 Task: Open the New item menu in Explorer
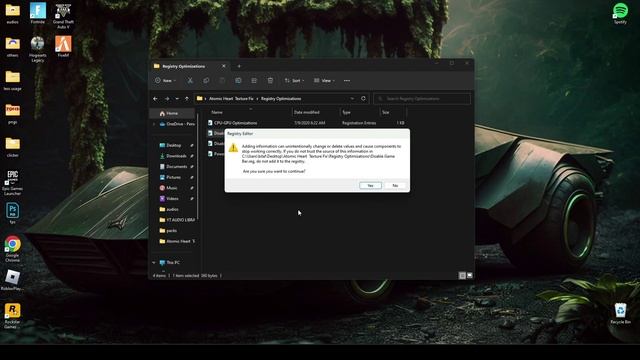165,80
